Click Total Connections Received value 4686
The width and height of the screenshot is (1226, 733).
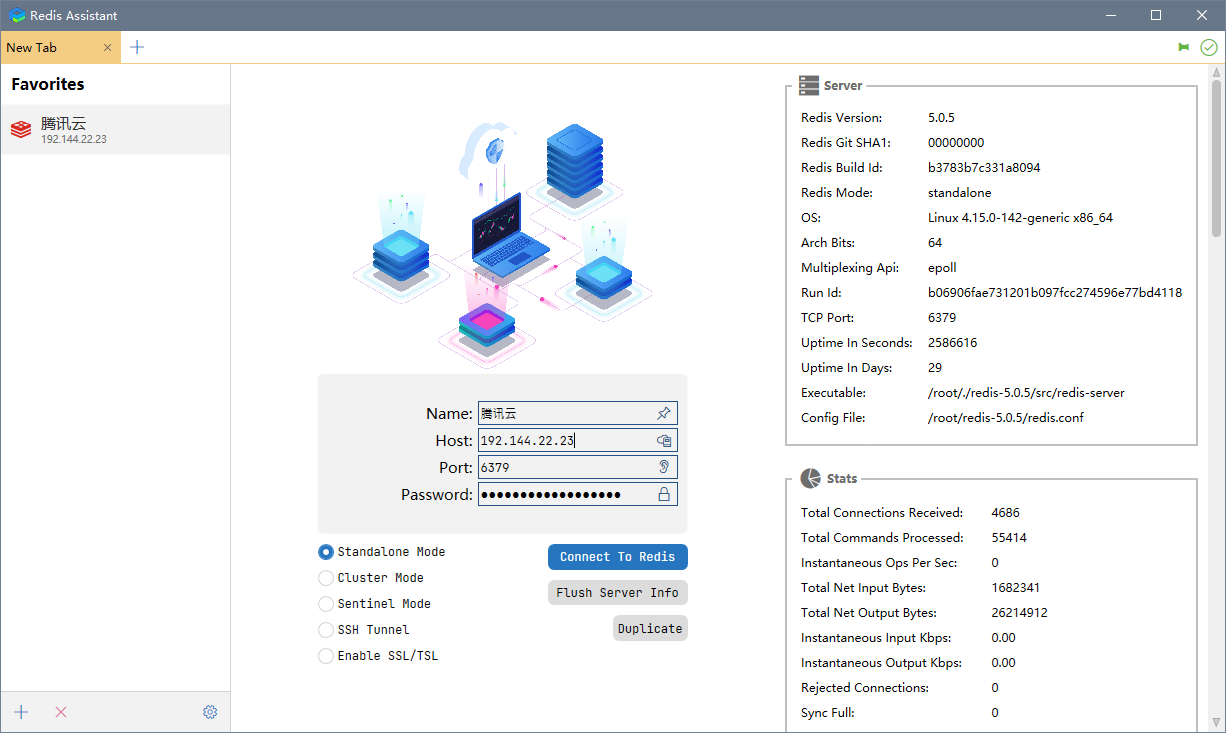(x=1006, y=513)
